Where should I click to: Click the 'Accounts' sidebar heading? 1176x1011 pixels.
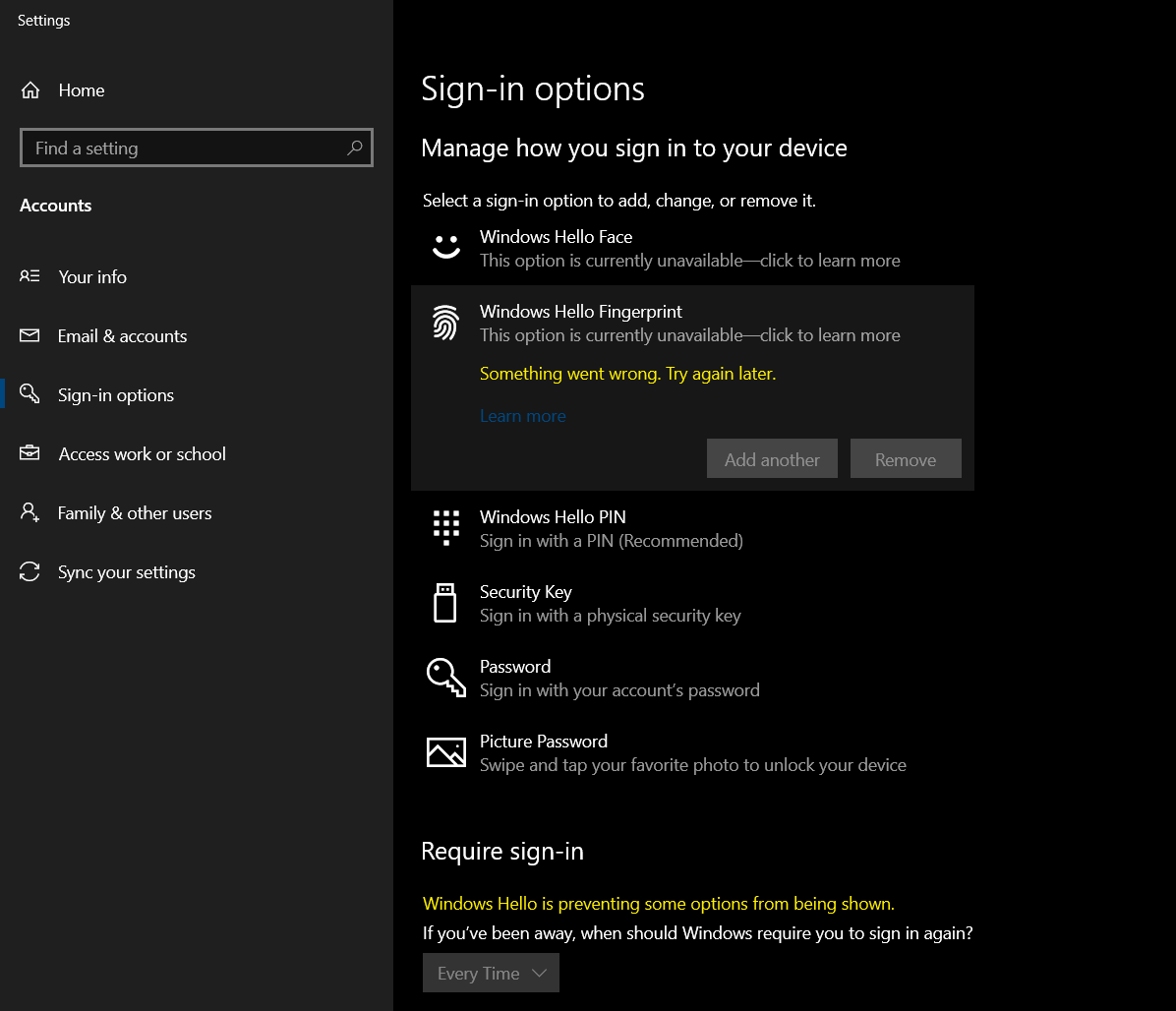(55, 206)
